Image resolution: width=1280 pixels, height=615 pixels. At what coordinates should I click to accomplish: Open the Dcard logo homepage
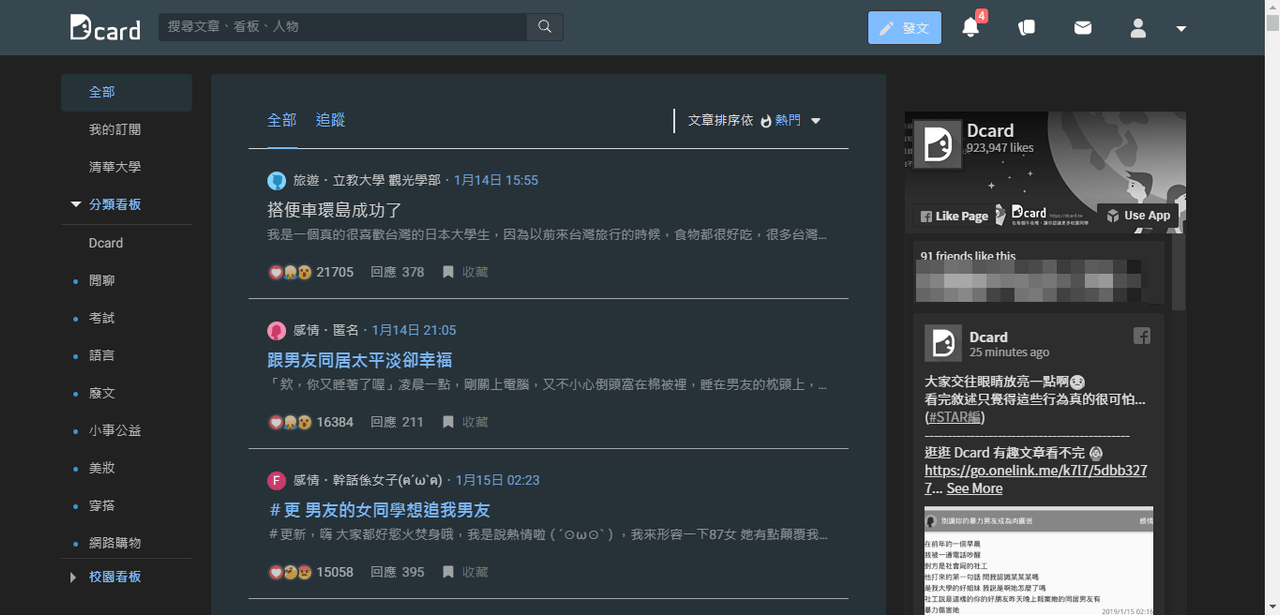tap(105, 27)
